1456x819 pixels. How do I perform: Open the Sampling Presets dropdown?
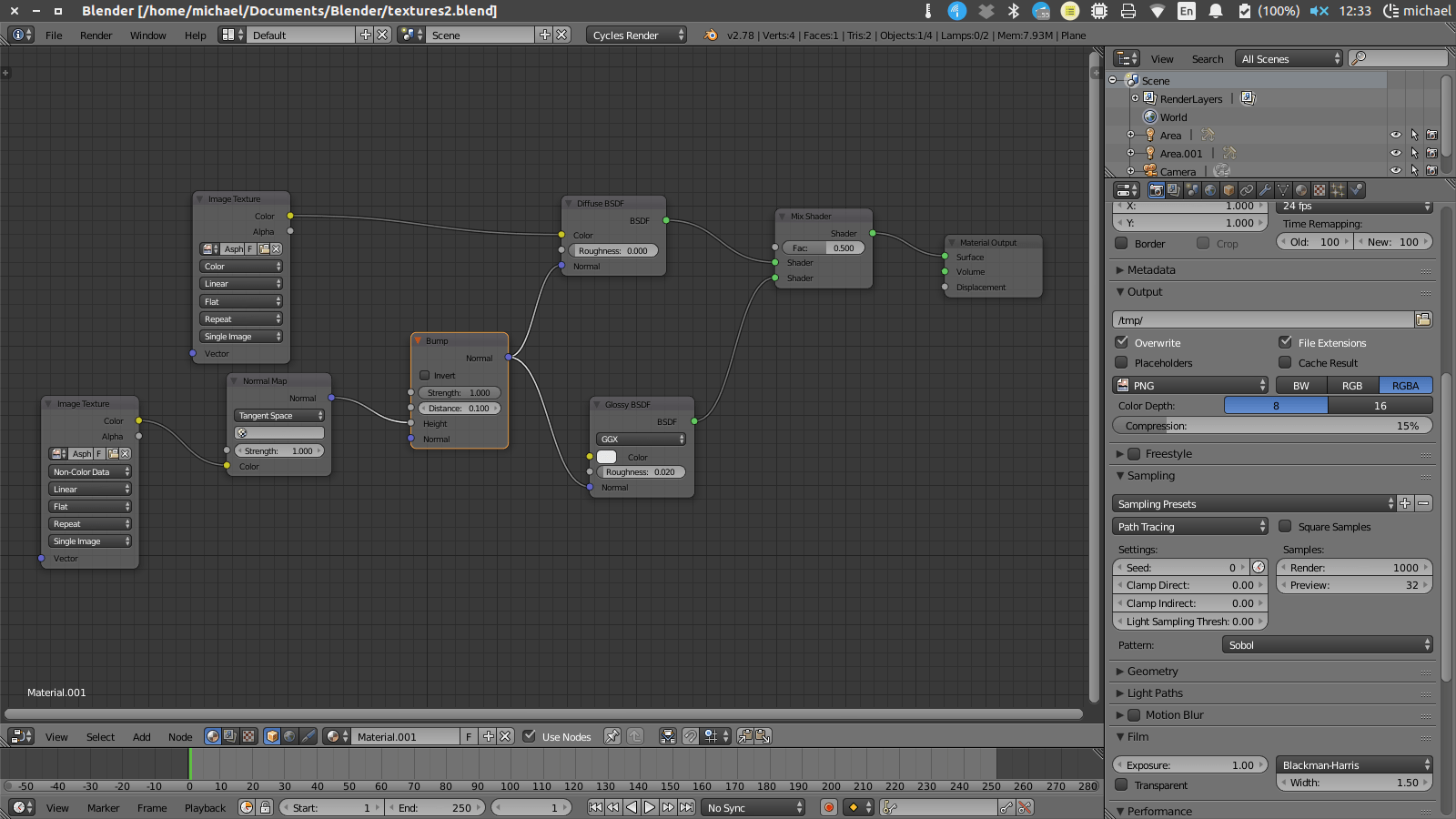coord(1251,503)
